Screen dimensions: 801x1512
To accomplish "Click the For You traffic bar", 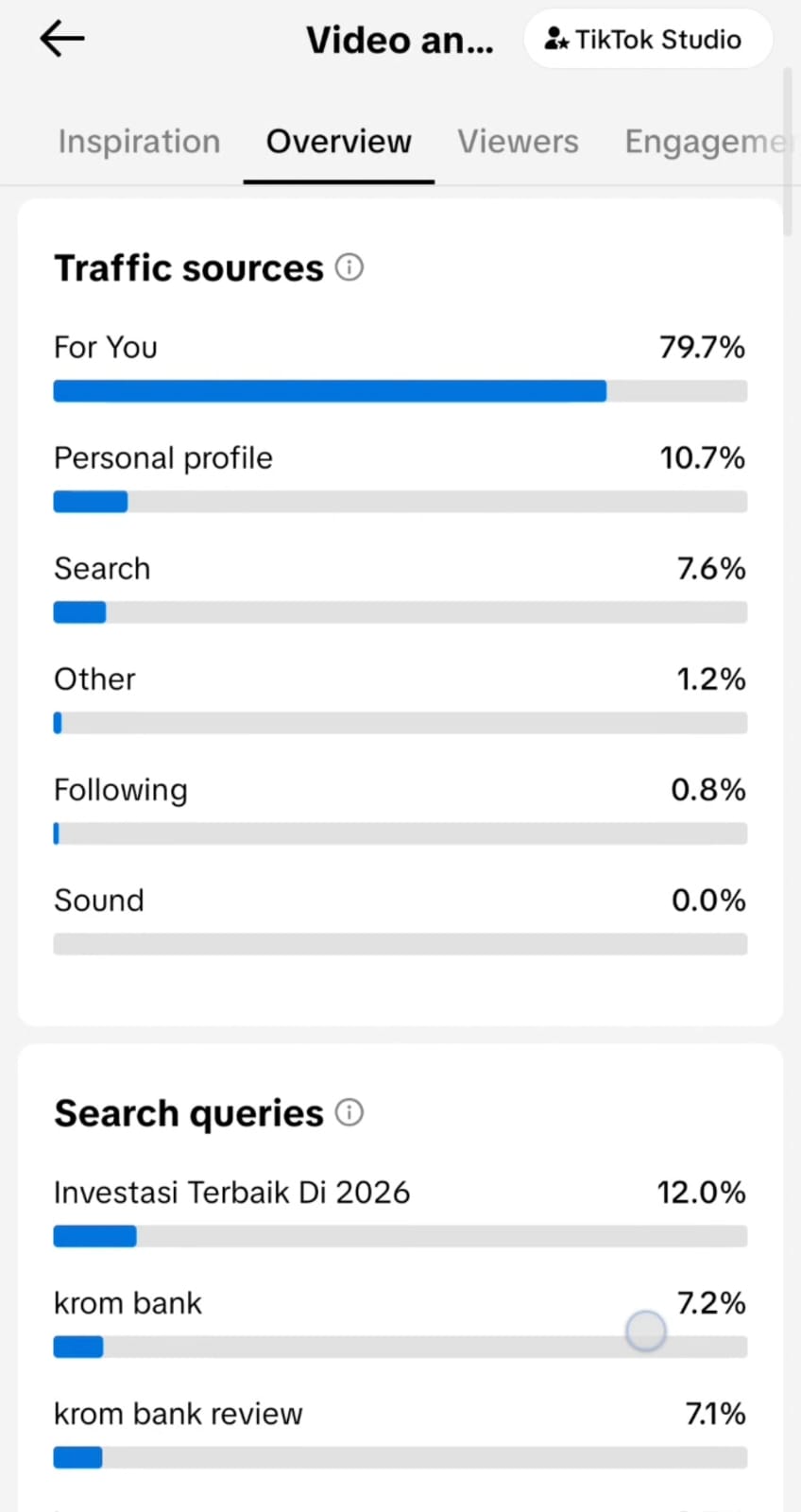I will pyautogui.click(x=400, y=391).
